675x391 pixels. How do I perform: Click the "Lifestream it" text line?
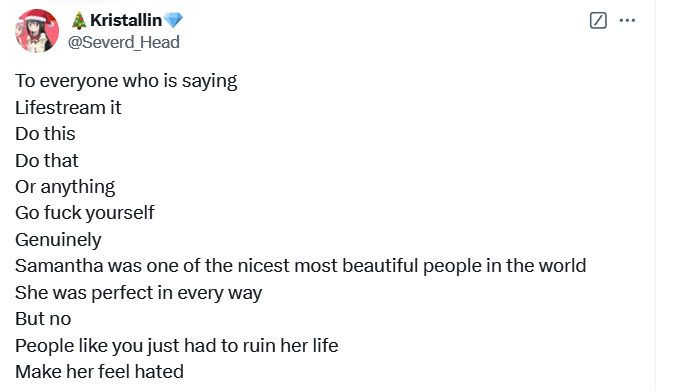tap(68, 108)
